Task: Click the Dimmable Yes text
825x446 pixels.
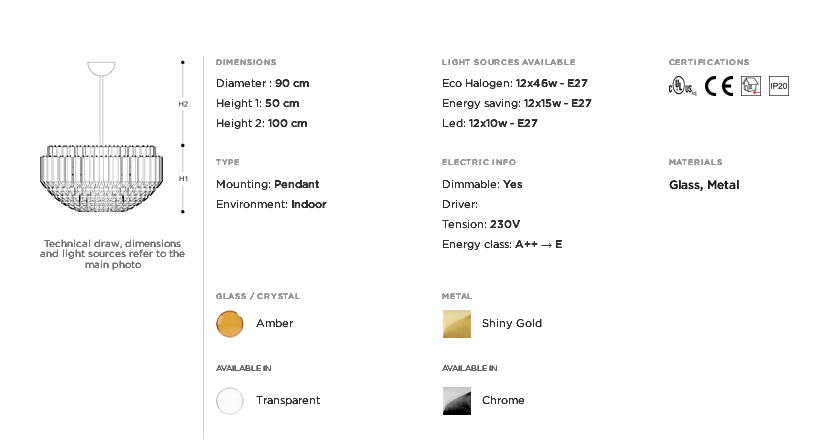Action: (482, 184)
